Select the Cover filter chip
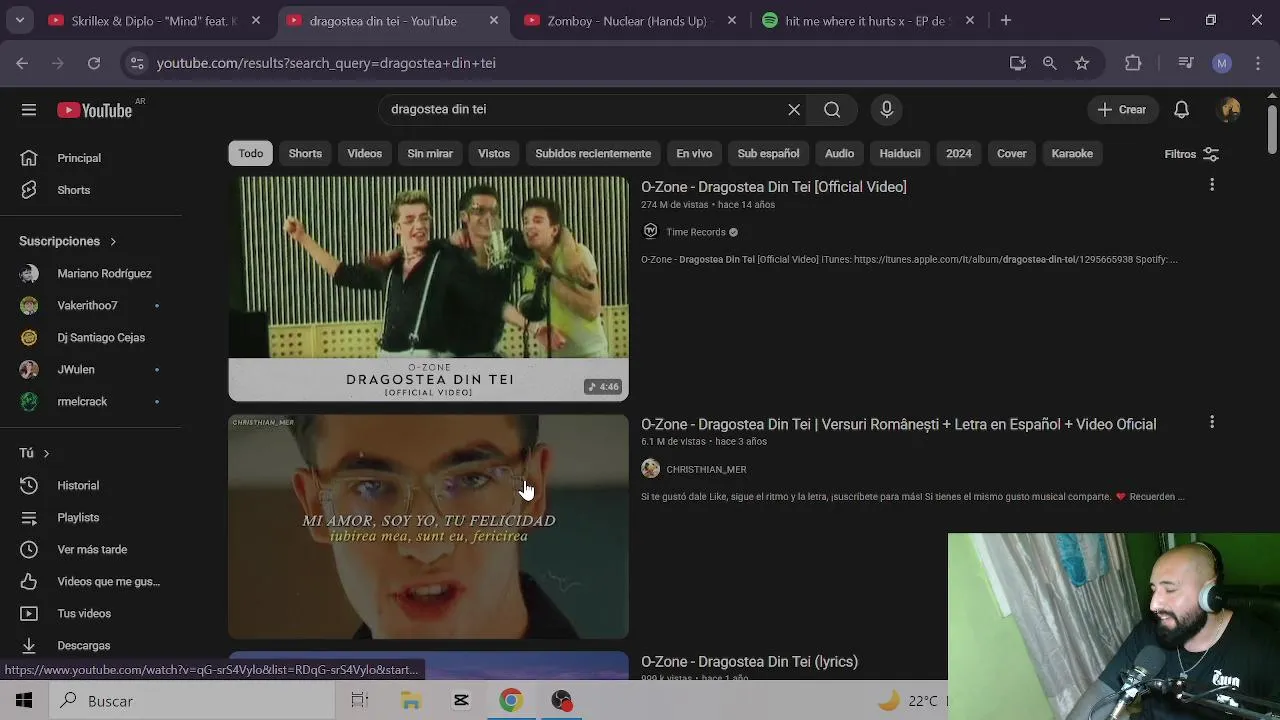 (x=1012, y=153)
